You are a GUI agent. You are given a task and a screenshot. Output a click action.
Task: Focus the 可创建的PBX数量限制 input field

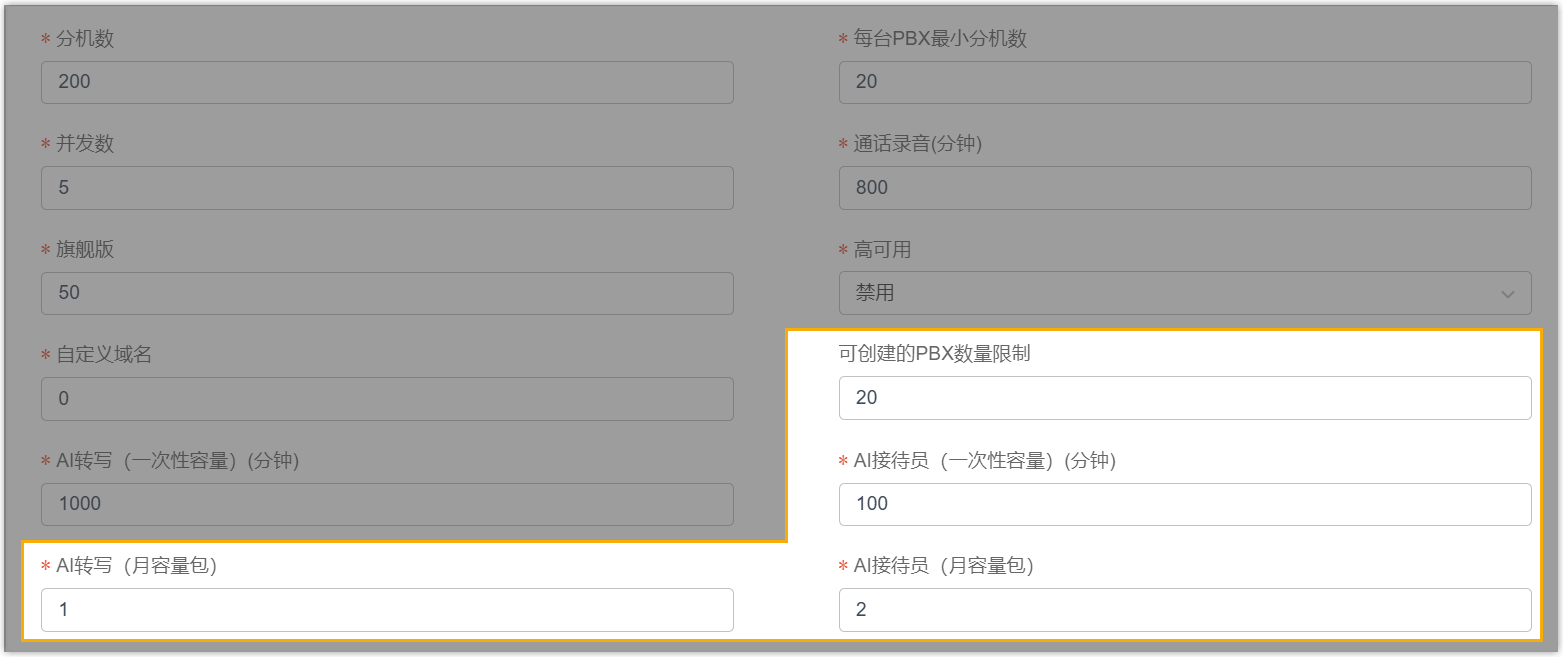(x=1185, y=398)
